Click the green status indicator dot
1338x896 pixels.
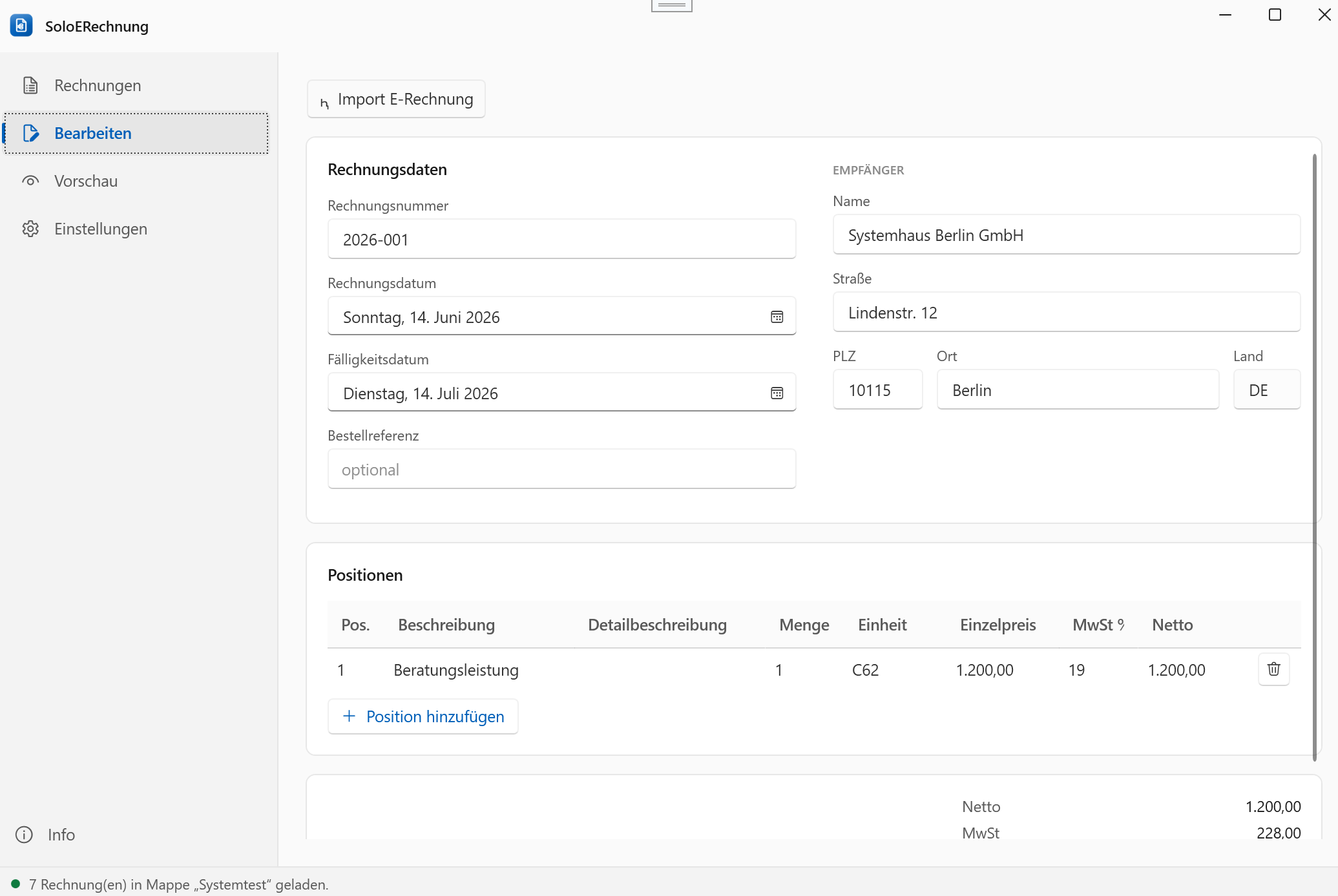coord(16,883)
